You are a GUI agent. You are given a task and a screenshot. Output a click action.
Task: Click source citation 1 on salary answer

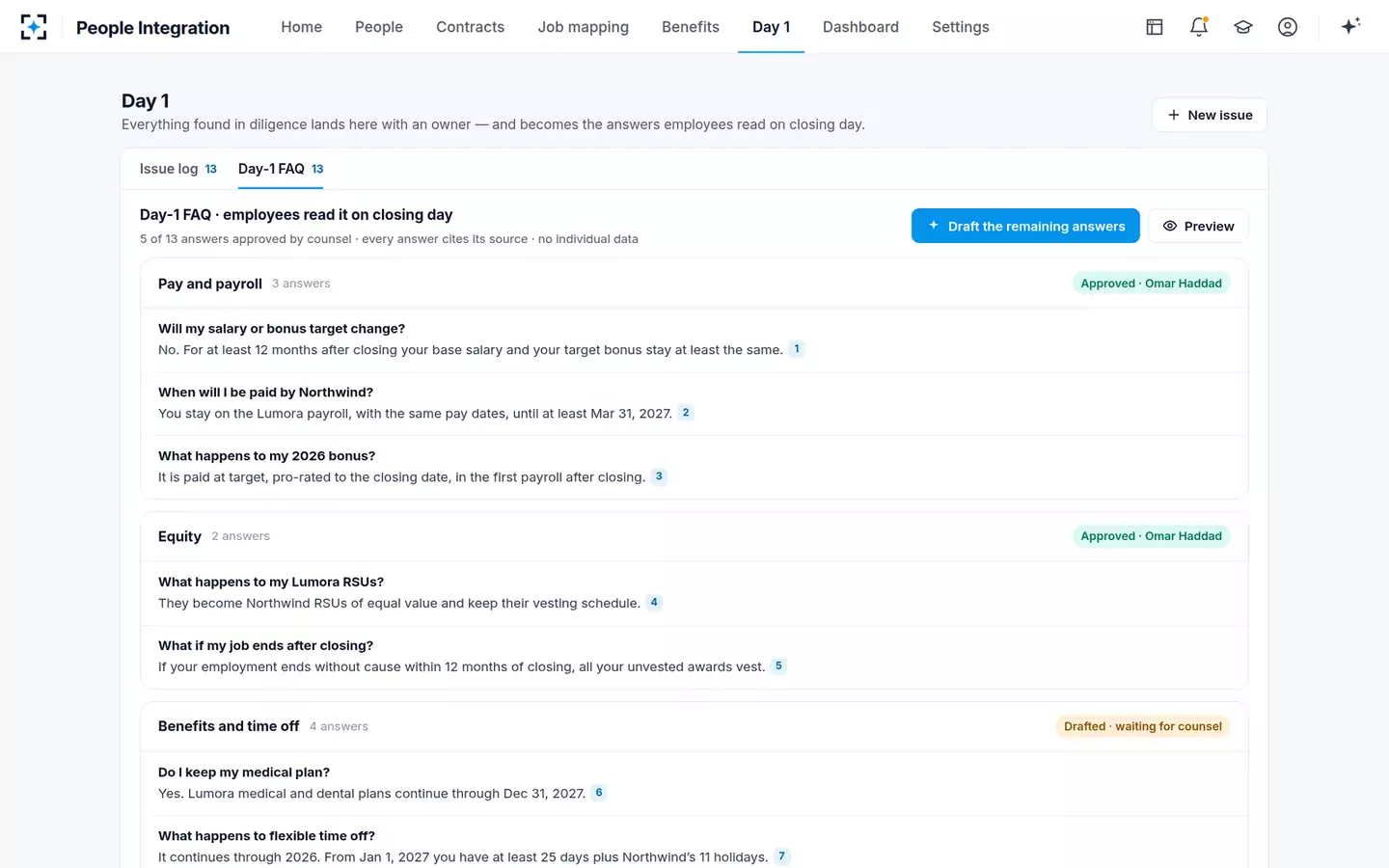coord(797,349)
